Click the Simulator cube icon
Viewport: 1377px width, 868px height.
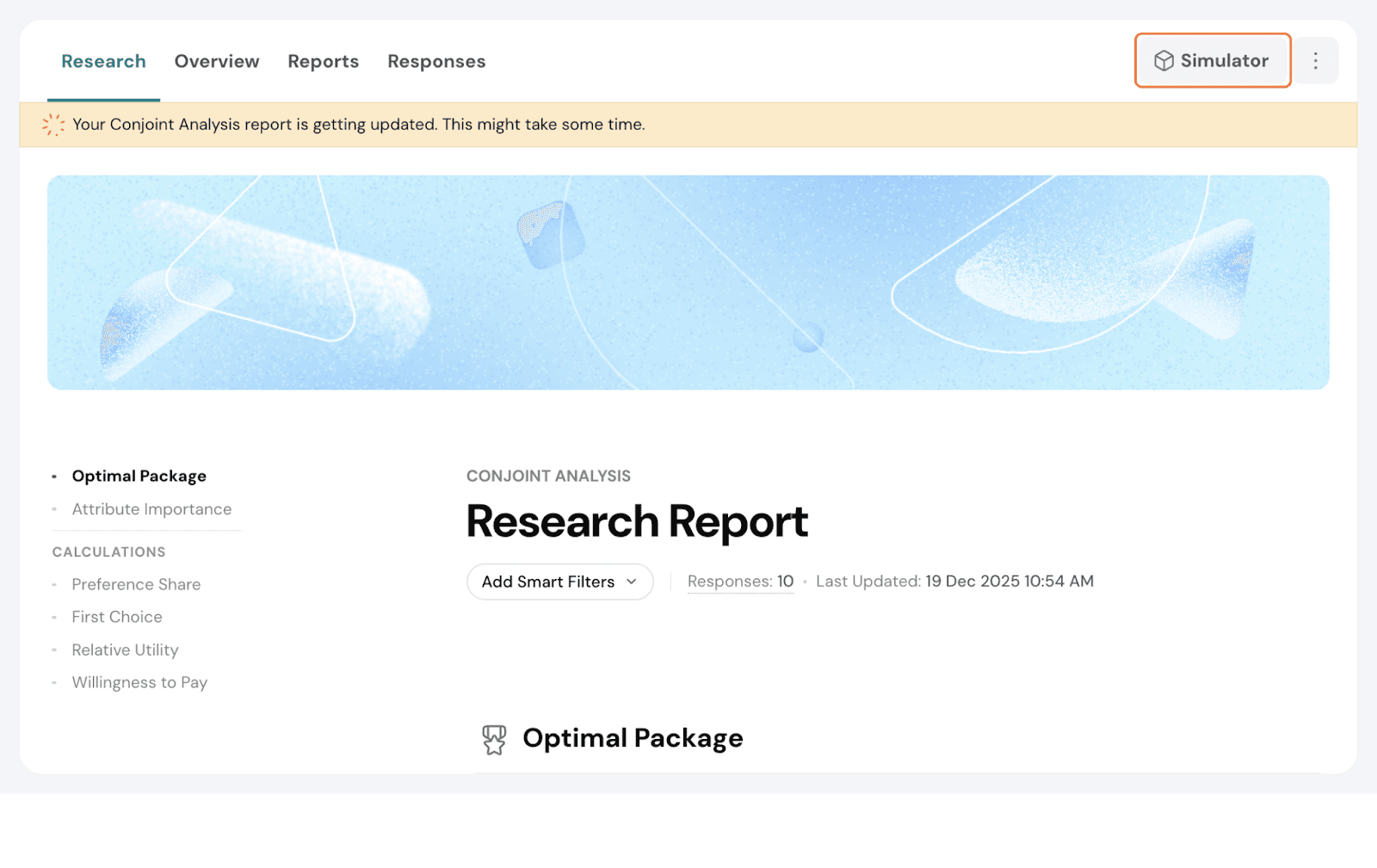(1164, 61)
